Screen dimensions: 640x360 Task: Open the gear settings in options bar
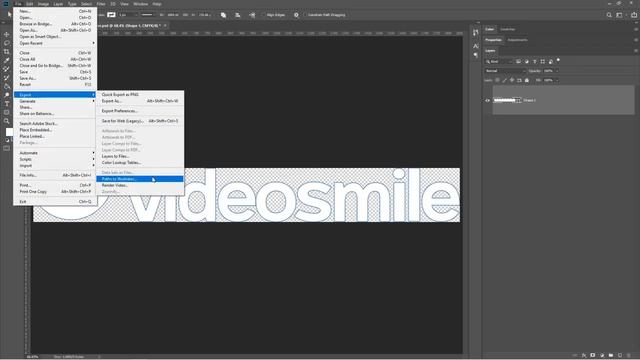pos(296,15)
